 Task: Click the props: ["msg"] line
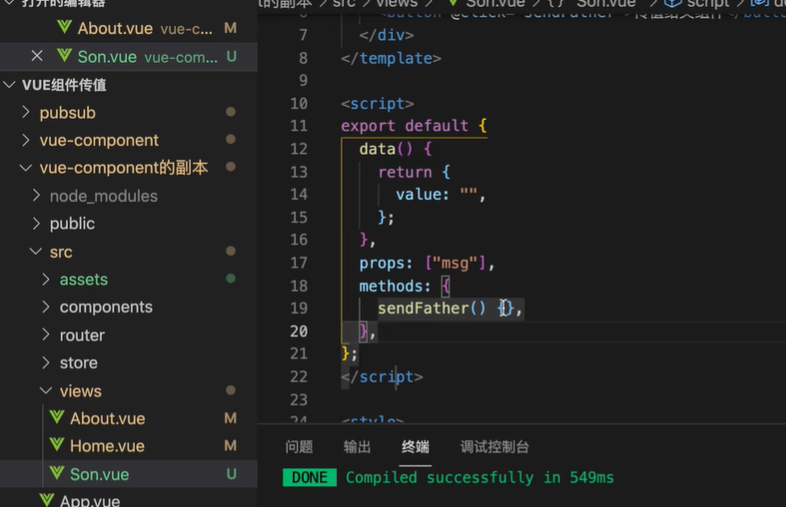click(x=427, y=263)
